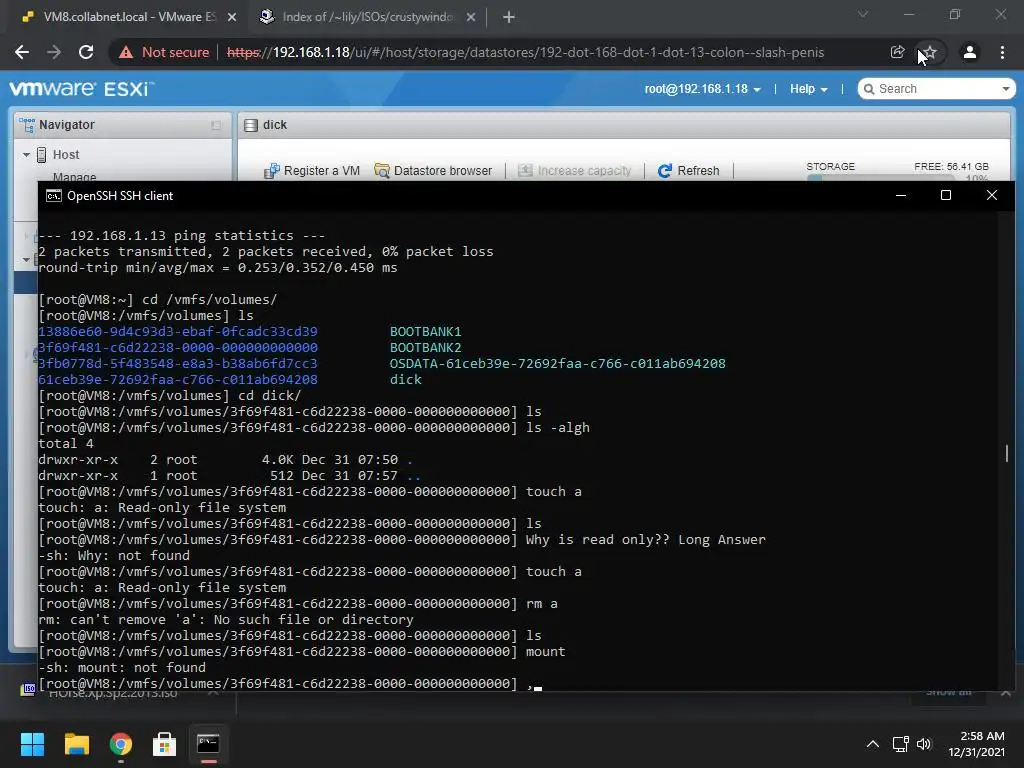Open the clock and date panel
1024x768 pixels.
click(x=976, y=744)
